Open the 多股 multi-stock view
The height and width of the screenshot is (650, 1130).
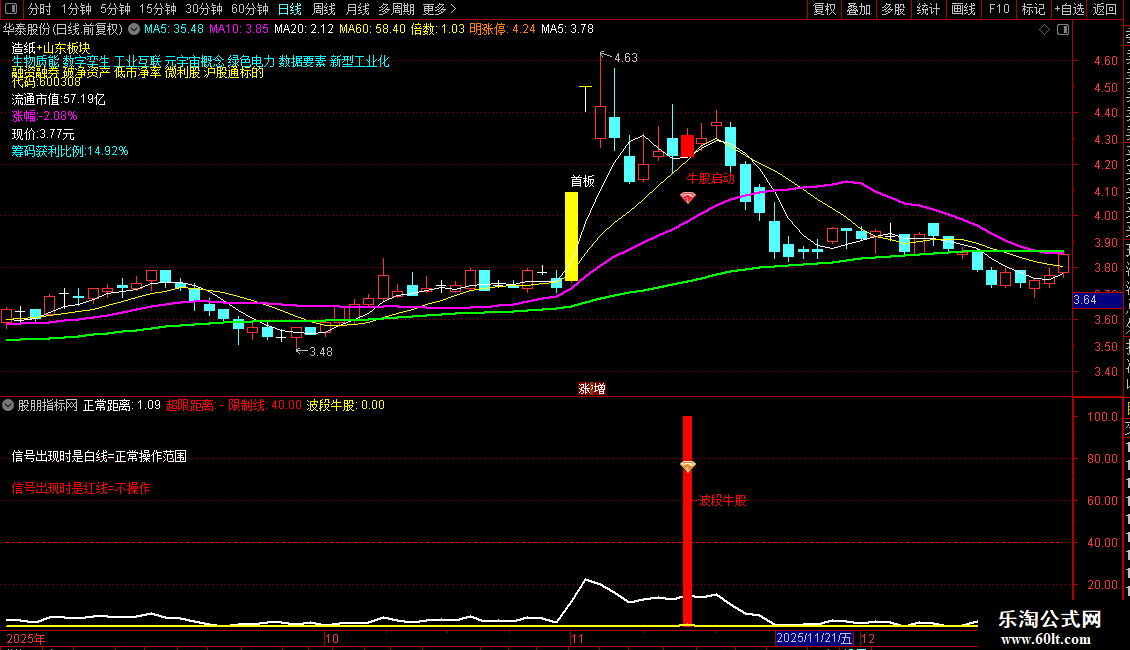pos(894,9)
